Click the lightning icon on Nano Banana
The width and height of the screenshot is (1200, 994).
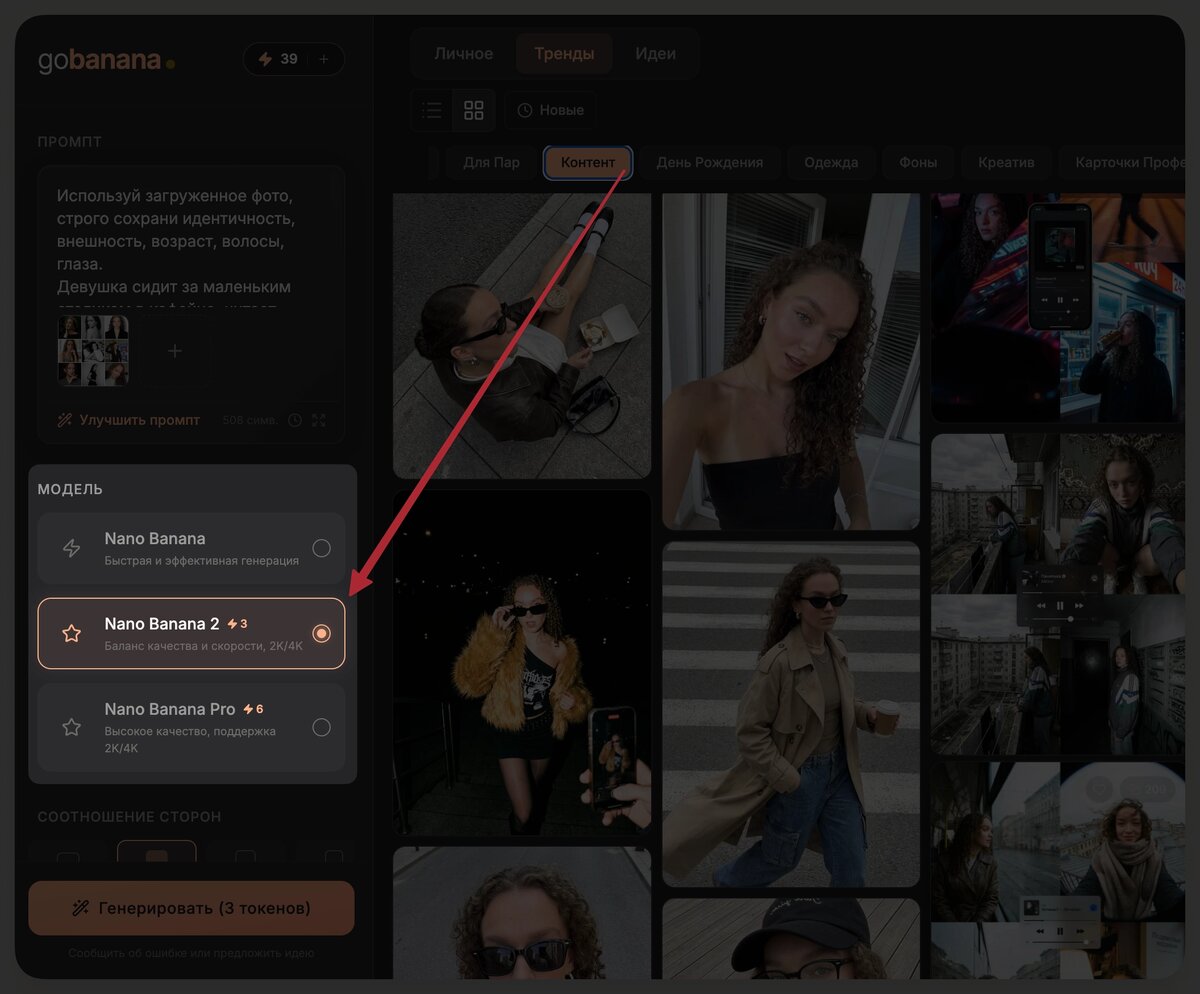[x=72, y=548]
